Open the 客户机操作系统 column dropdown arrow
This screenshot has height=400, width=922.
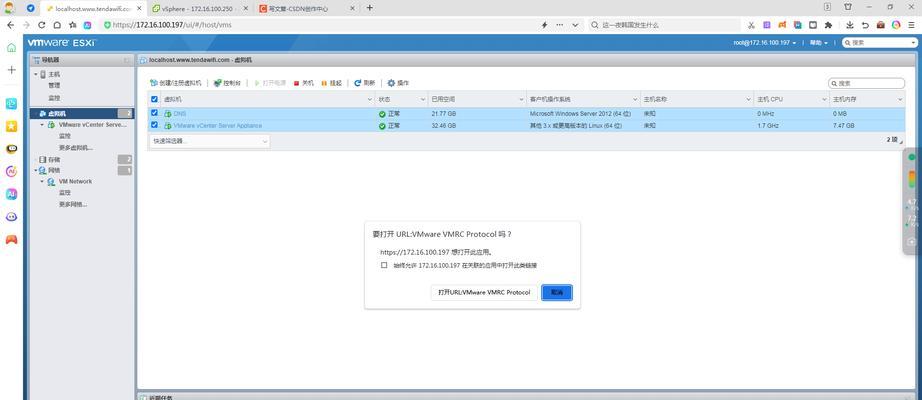click(635, 99)
